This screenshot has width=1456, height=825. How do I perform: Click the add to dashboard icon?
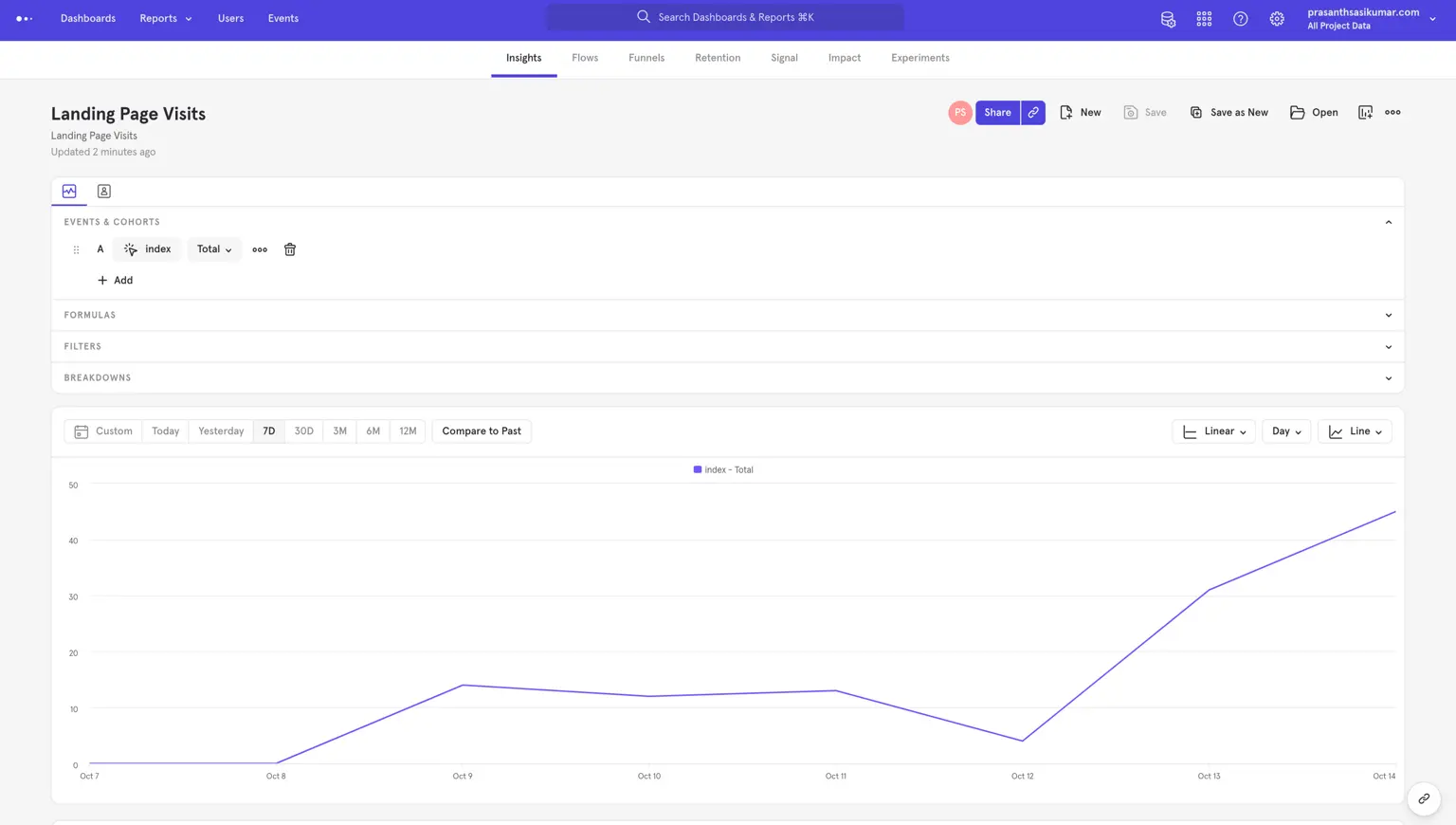[1365, 113]
